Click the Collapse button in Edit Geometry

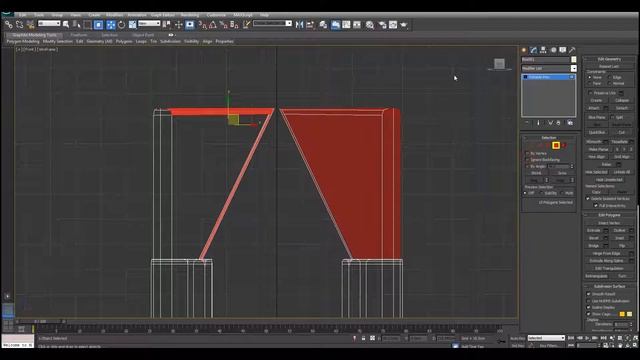coord(622,100)
